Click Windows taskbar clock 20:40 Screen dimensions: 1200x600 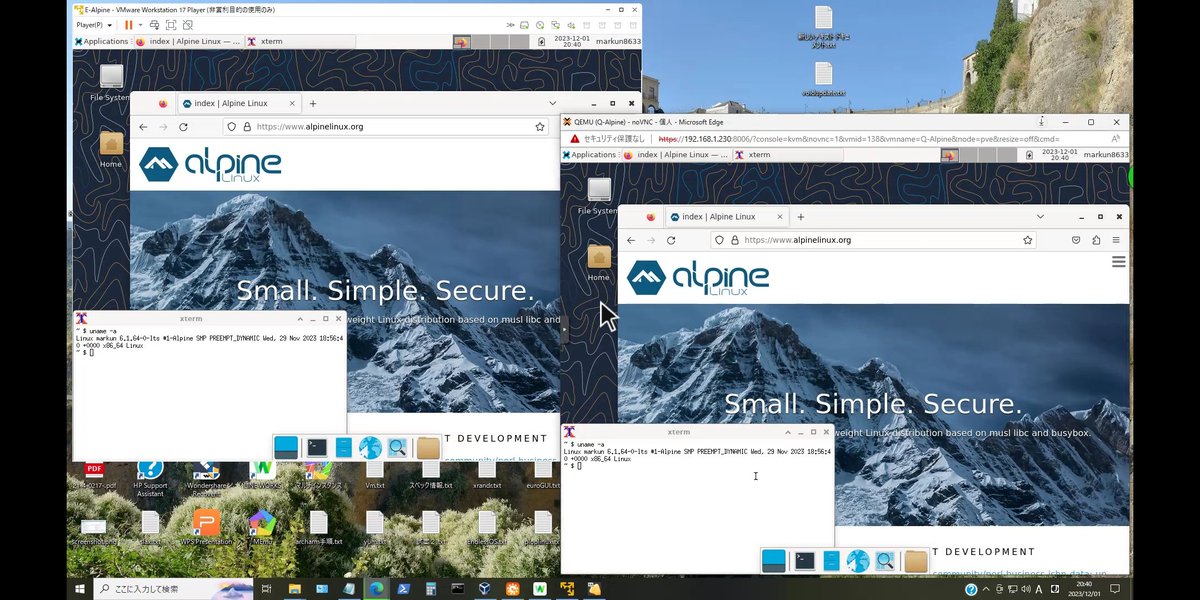click(x=1085, y=589)
